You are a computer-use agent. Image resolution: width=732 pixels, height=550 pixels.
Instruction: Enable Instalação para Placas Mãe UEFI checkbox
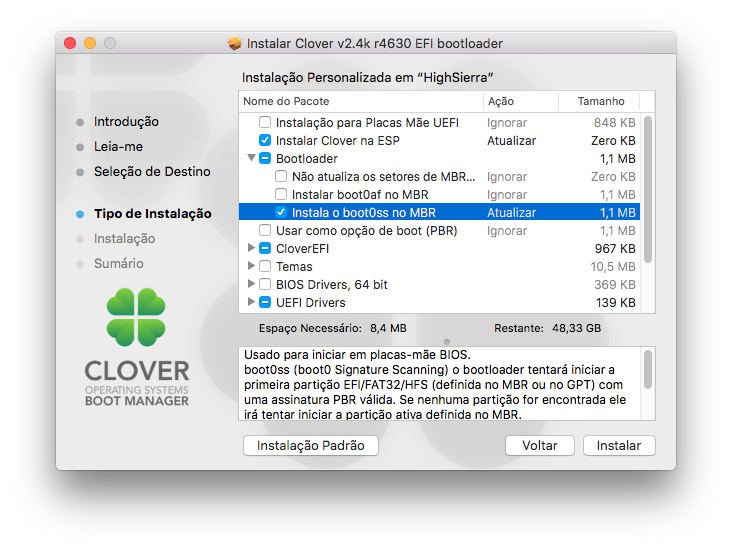tap(265, 123)
